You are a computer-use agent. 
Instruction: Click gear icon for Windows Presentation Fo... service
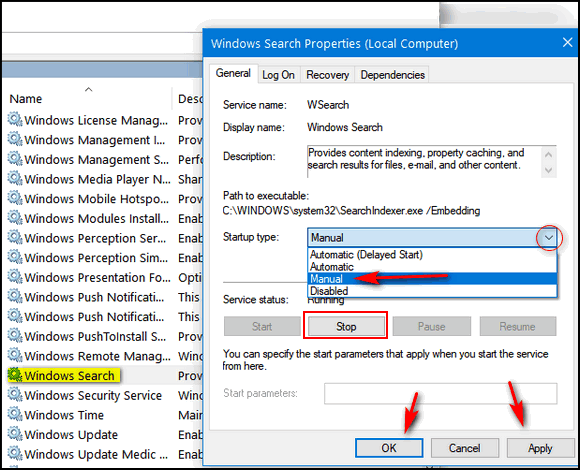click(x=15, y=277)
